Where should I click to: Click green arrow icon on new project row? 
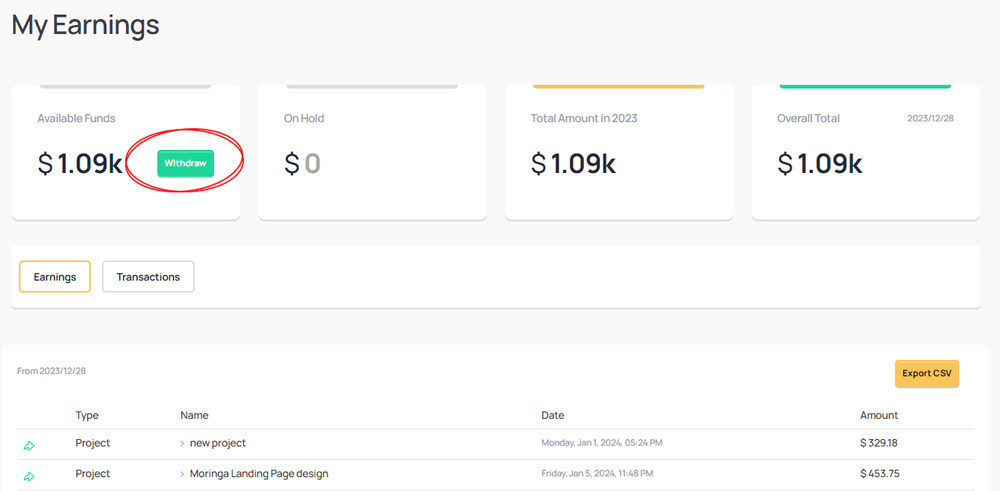(x=29, y=445)
